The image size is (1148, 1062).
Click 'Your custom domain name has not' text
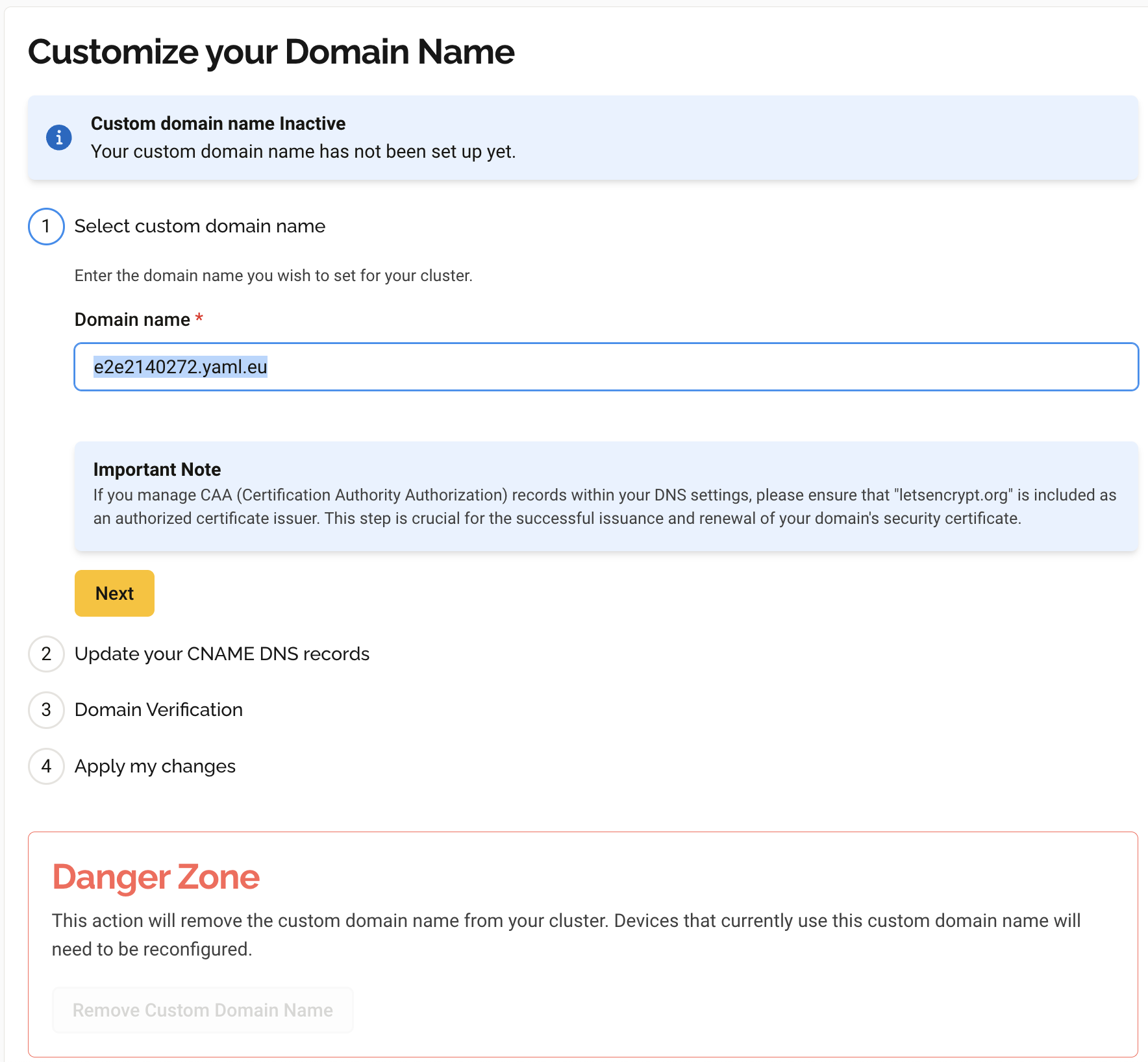[x=303, y=151]
